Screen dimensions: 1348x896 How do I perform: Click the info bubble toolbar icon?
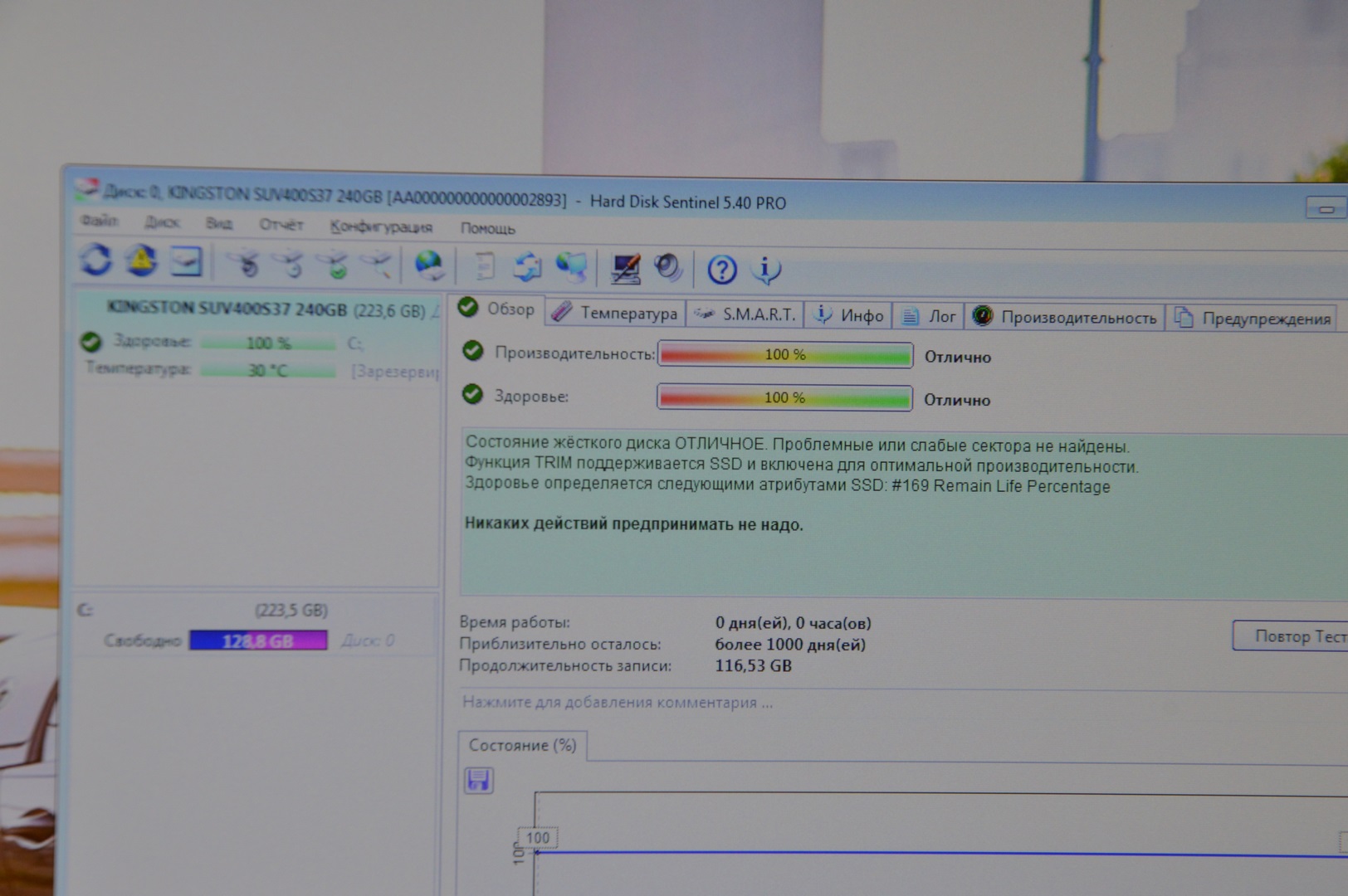coord(765,270)
